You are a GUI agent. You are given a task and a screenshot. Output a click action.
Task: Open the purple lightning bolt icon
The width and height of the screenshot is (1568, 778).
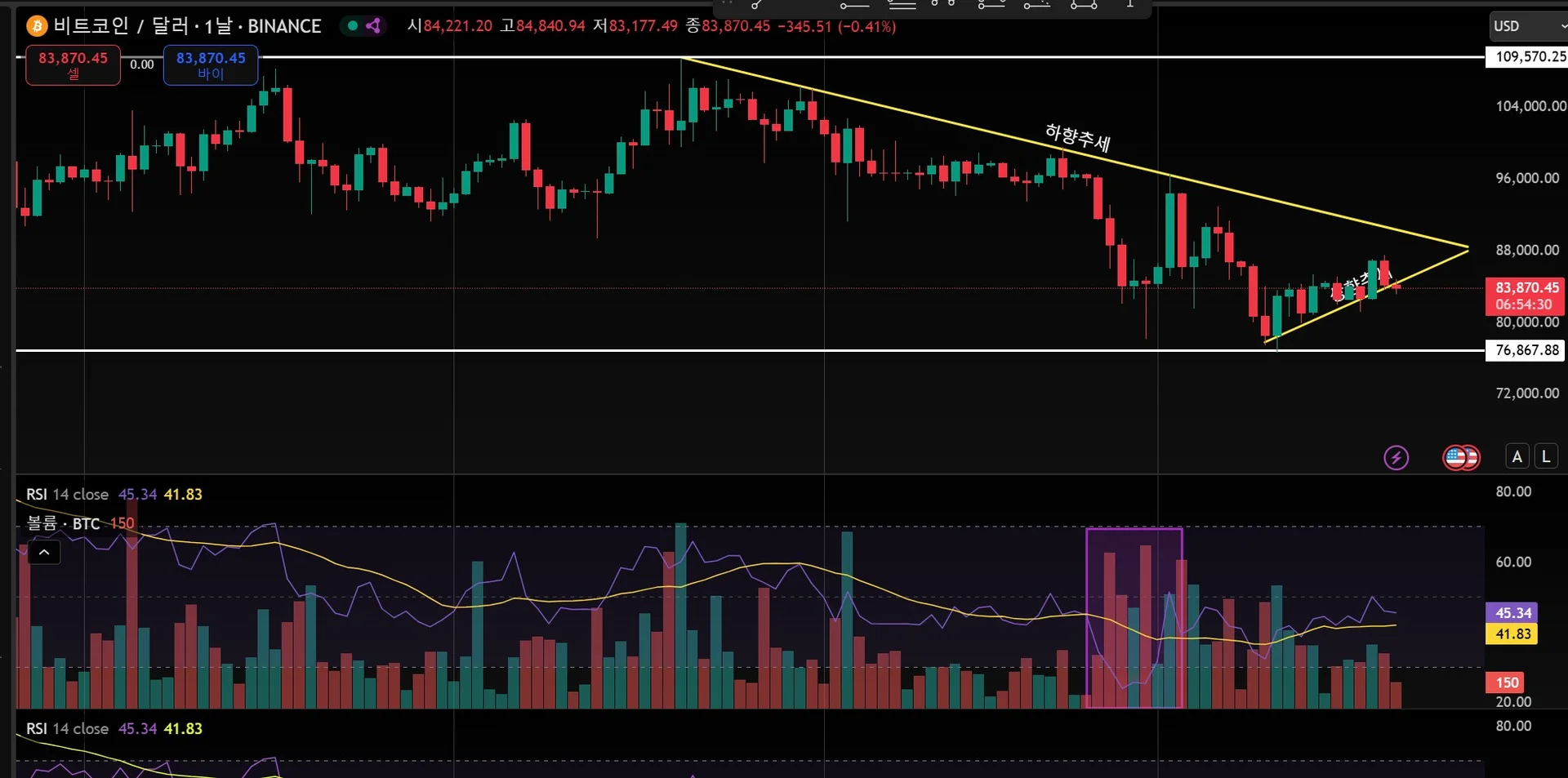click(1396, 457)
